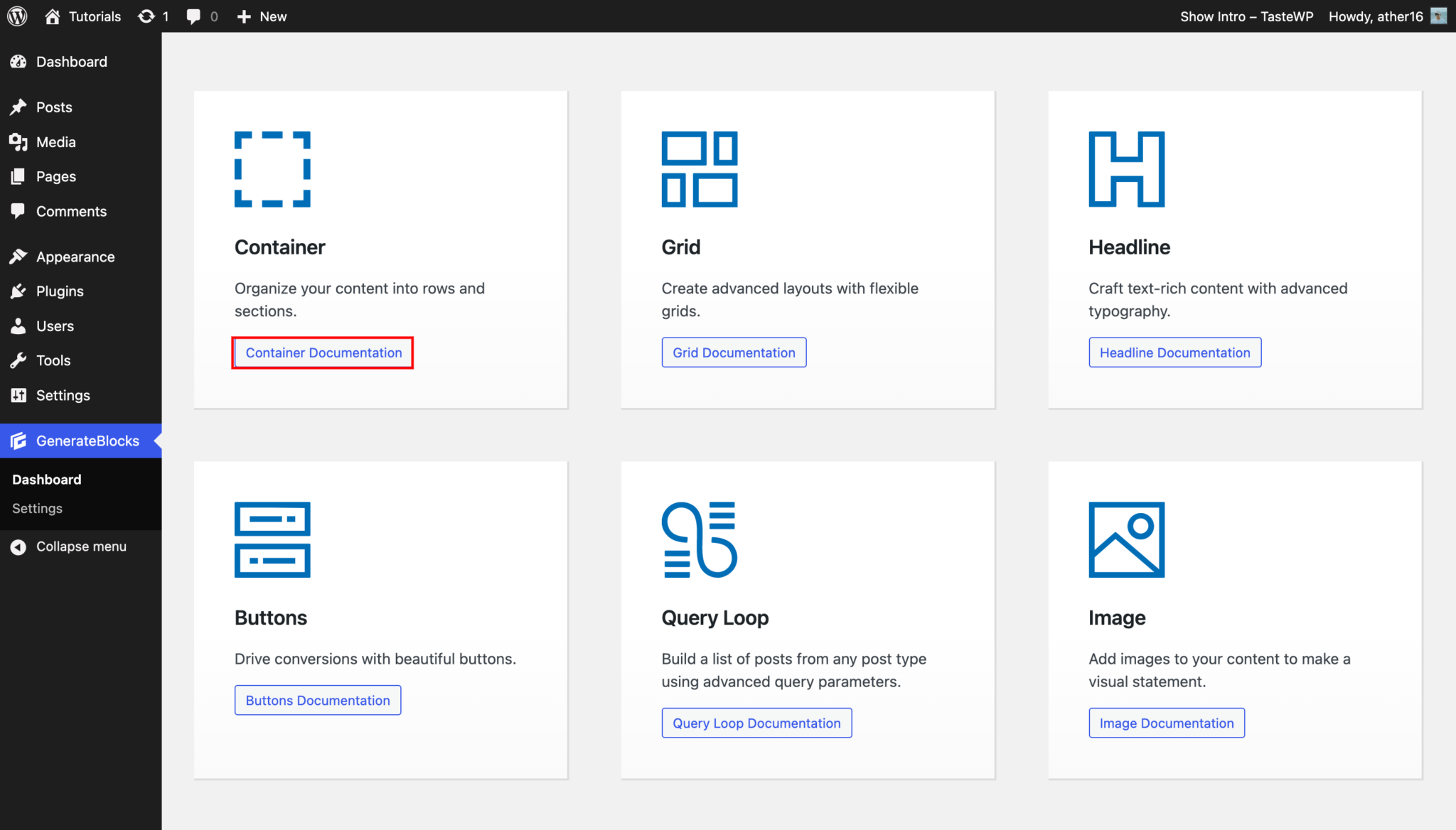The width and height of the screenshot is (1456, 830).
Task: Click the user avatar next to Howdy
Action: pyautogui.click(x=1438, y=16)
